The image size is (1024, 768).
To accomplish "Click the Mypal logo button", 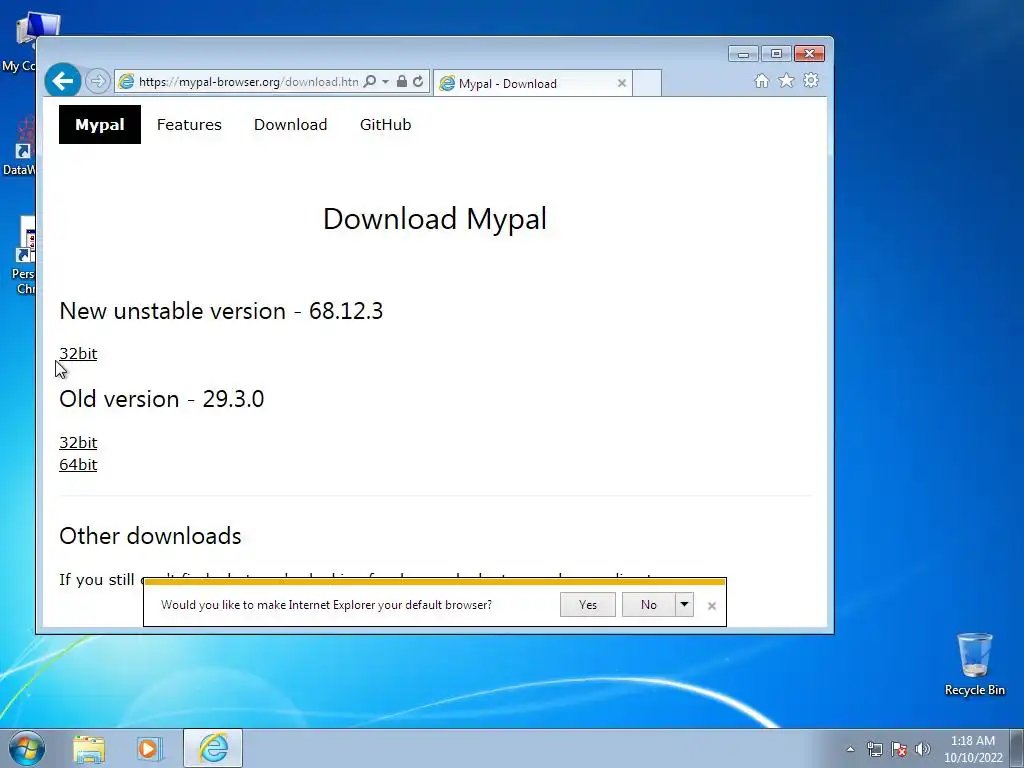I will (100, 125).
